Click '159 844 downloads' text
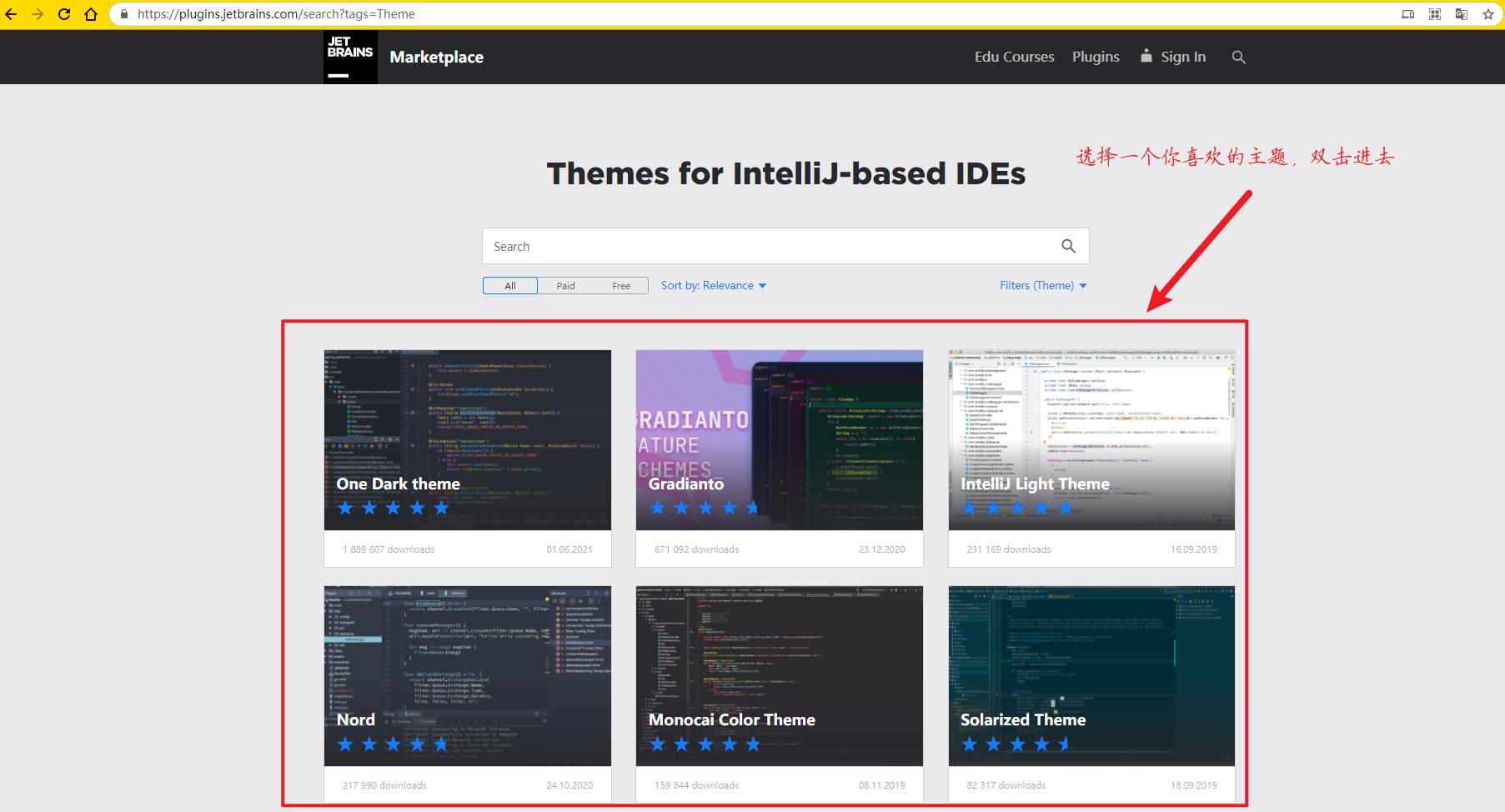This screenshot has width=1505, height=812. click(697, 785)
